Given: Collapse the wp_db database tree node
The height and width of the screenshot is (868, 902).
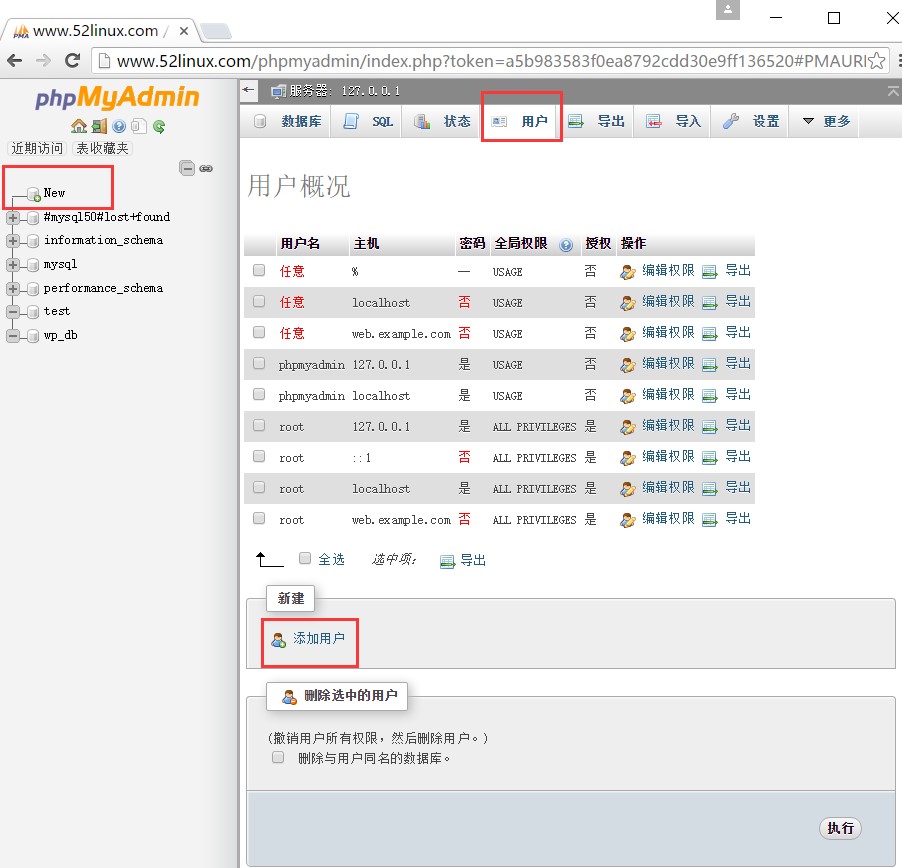Looking at the screenshot, I should (13, 336).
